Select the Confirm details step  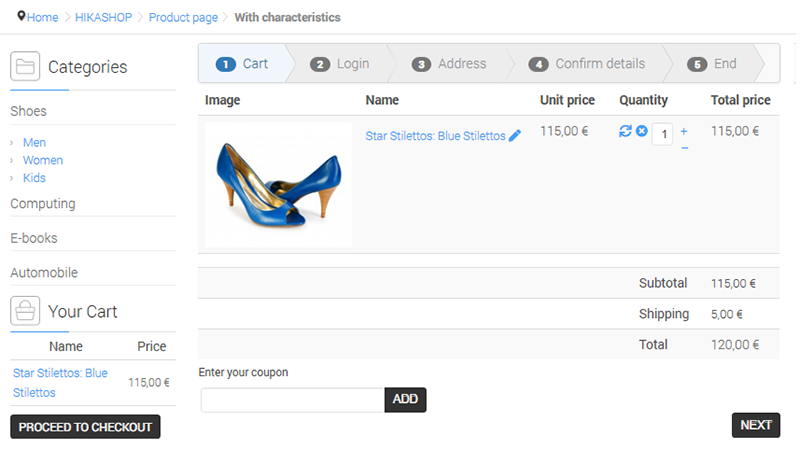tap(587, 64)
